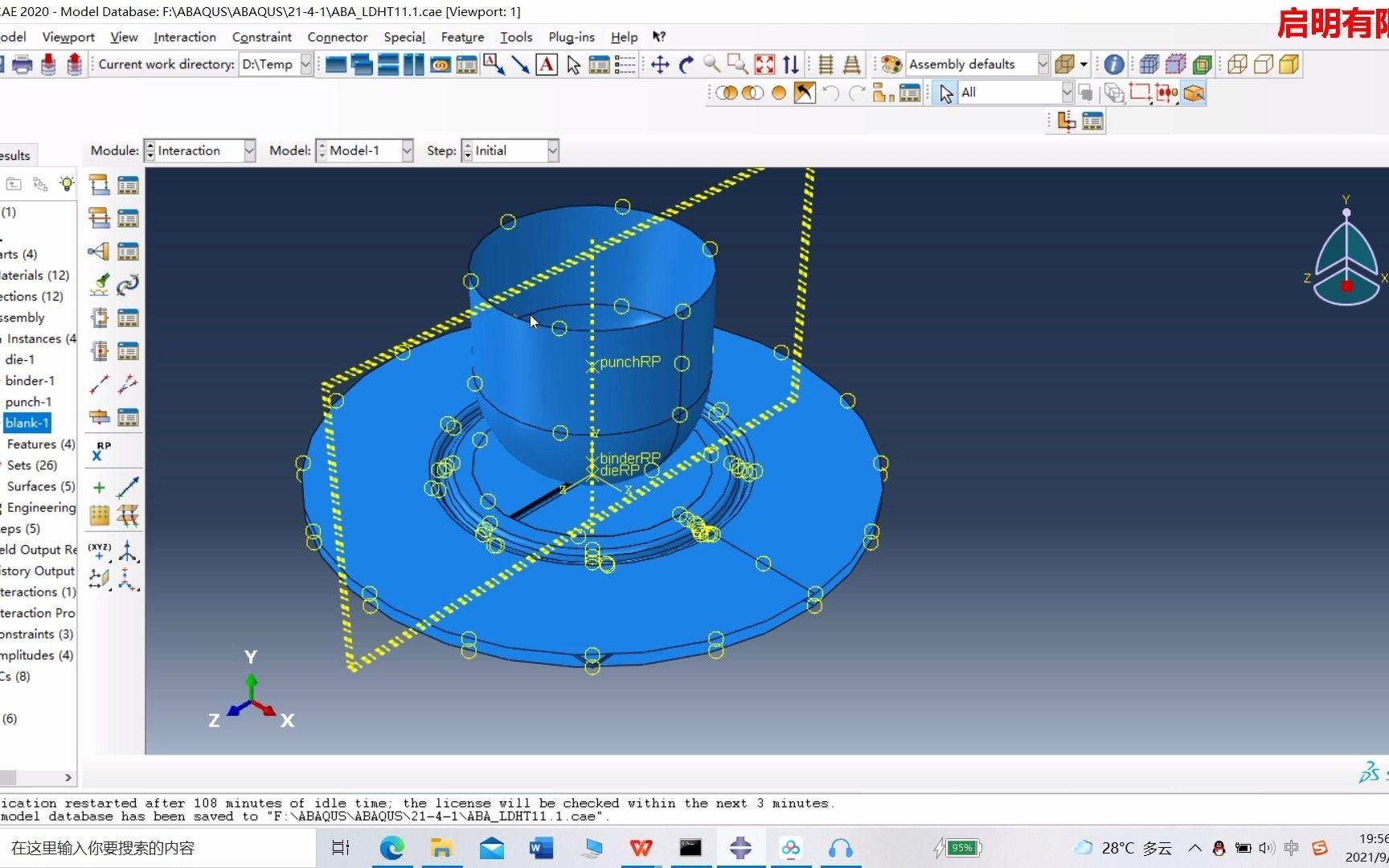
Task: Open the Current work directory selector
Action: (x=305, y=63)
